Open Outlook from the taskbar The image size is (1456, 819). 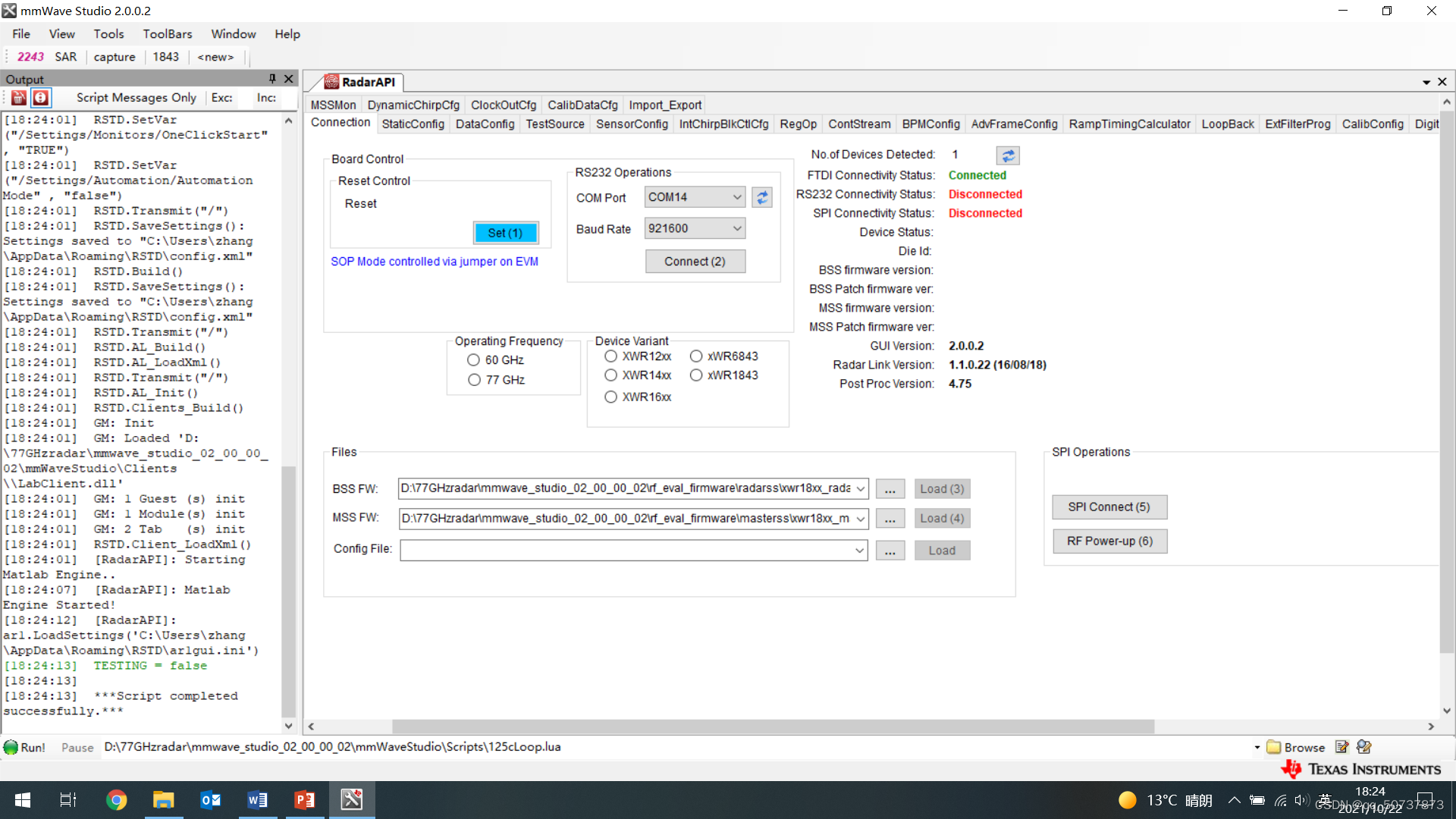[x=211, y=800]
